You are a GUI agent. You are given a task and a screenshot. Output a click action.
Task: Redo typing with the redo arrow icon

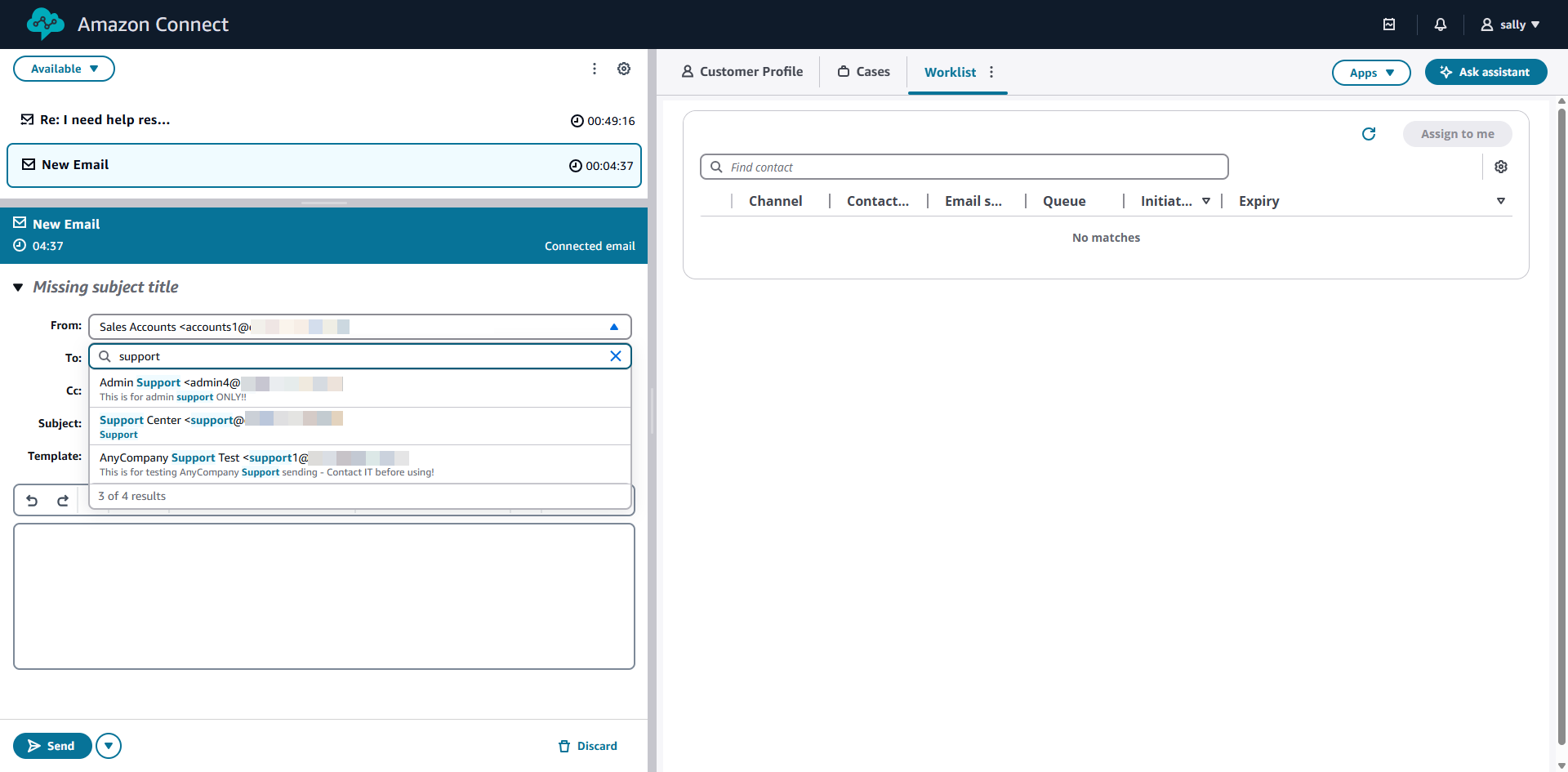click(x=63, y=500)
